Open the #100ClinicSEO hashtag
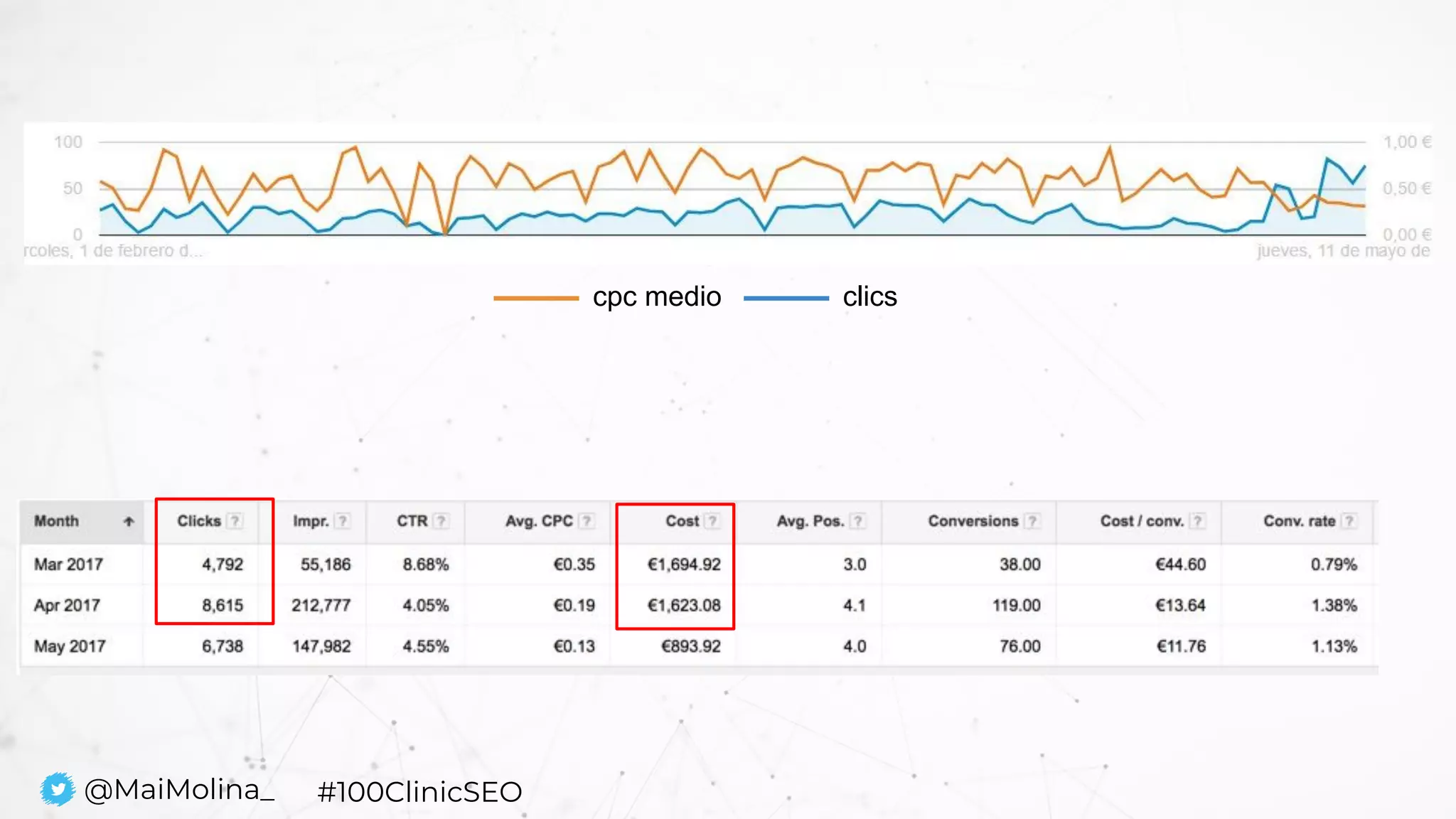 (x=419, y=792)
